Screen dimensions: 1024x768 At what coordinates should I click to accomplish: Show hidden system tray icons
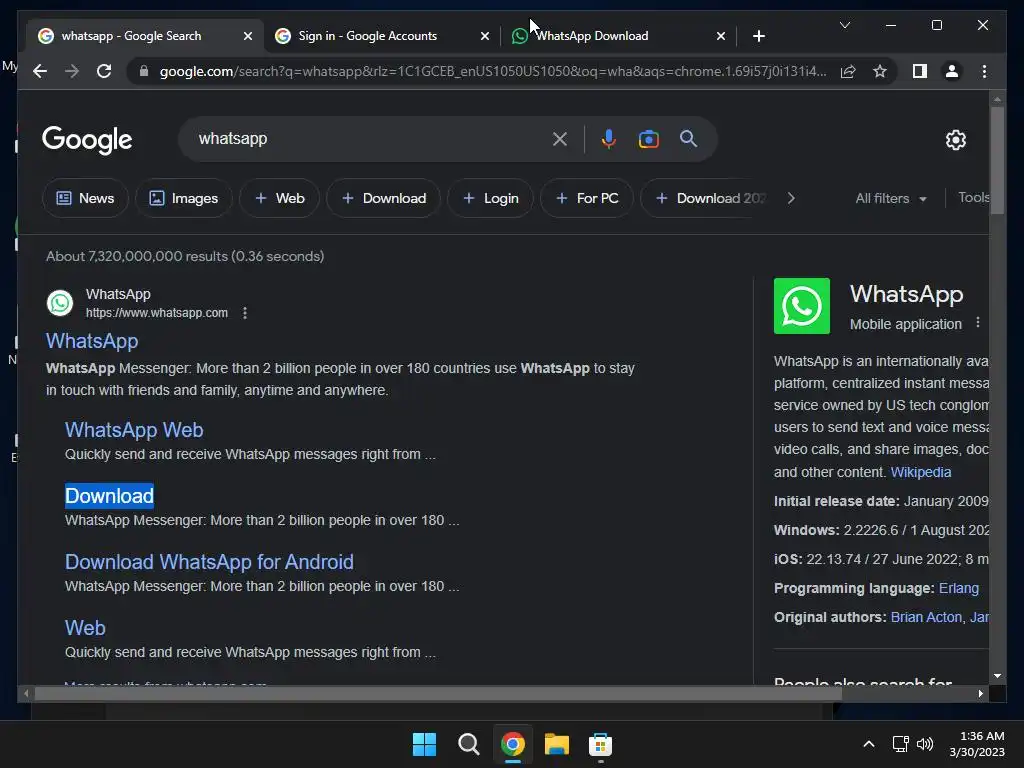[869, 744]
